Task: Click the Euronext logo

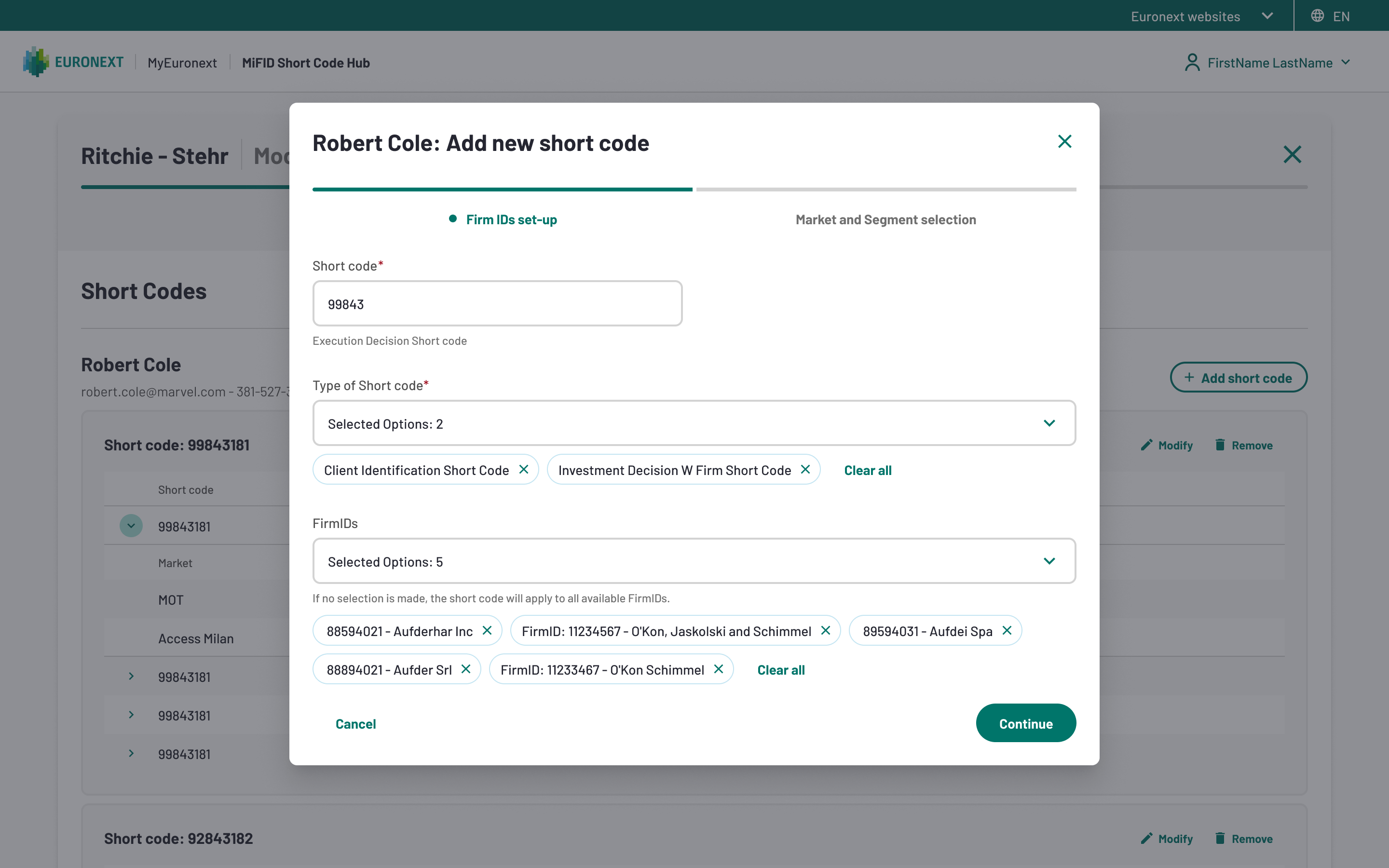Action: 73,62
